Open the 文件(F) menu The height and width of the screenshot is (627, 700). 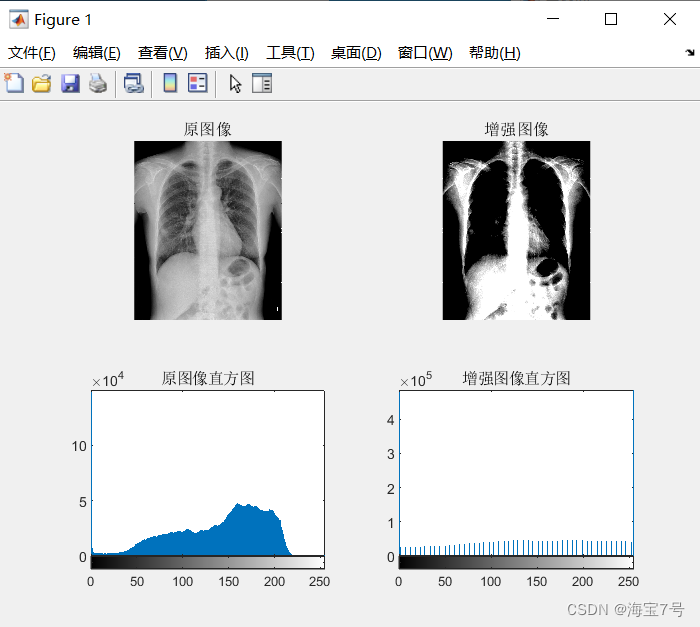[32, 53]
